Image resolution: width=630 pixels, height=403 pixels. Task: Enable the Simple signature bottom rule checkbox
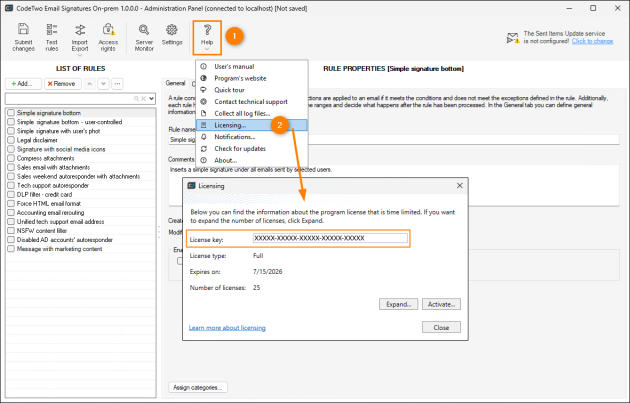coord(11,113)
